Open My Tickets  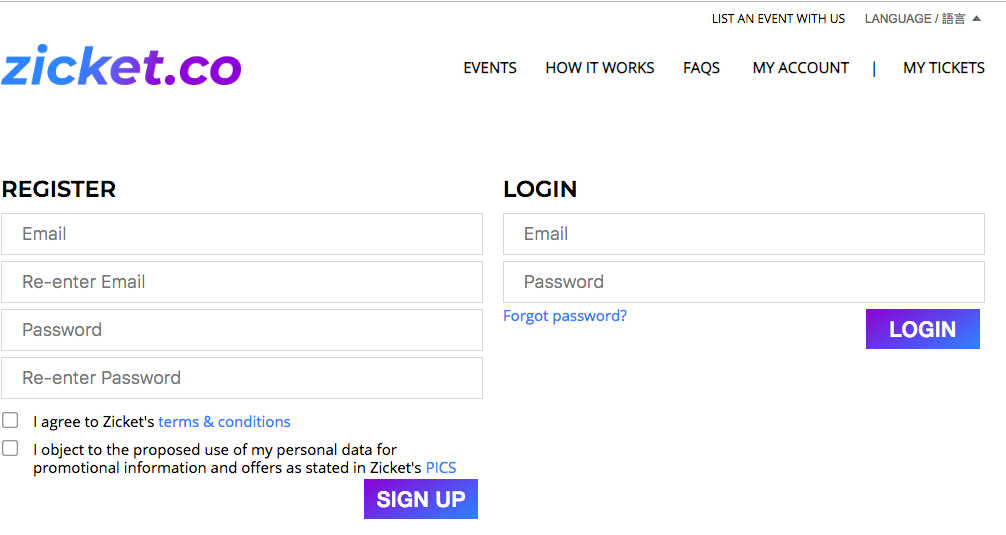click(x=944, y=68)
